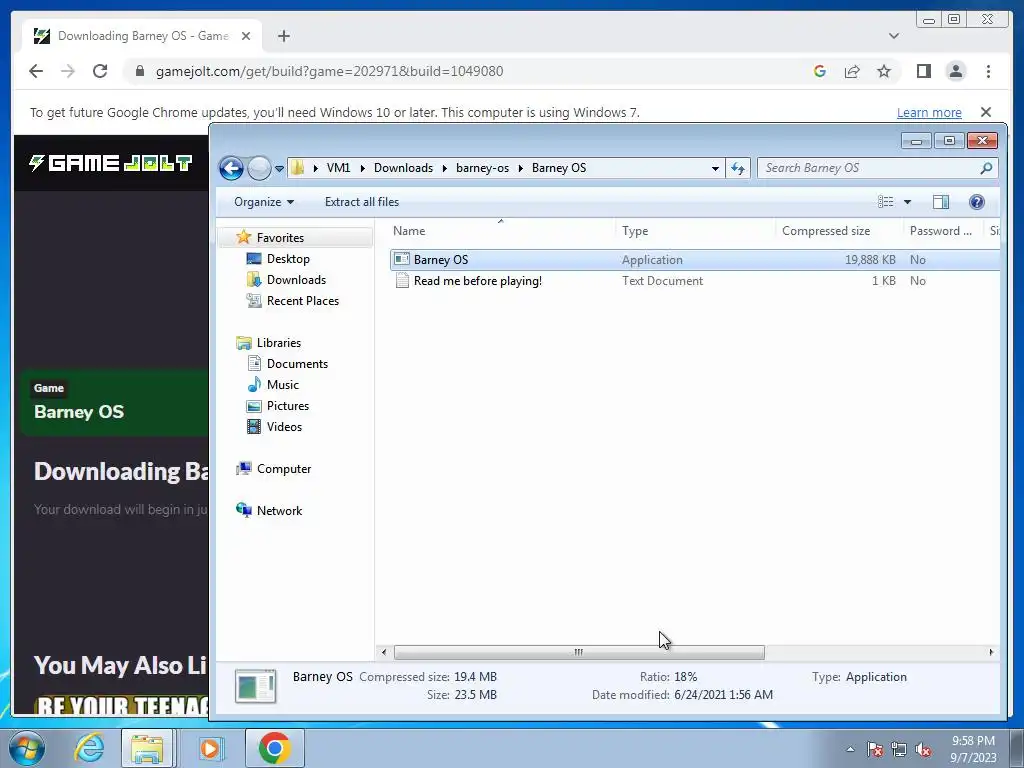Image resolution: width=1024 pixels, height=768 pixels.
Task: Open the address bar history dropdown
Action: (715, 168)
